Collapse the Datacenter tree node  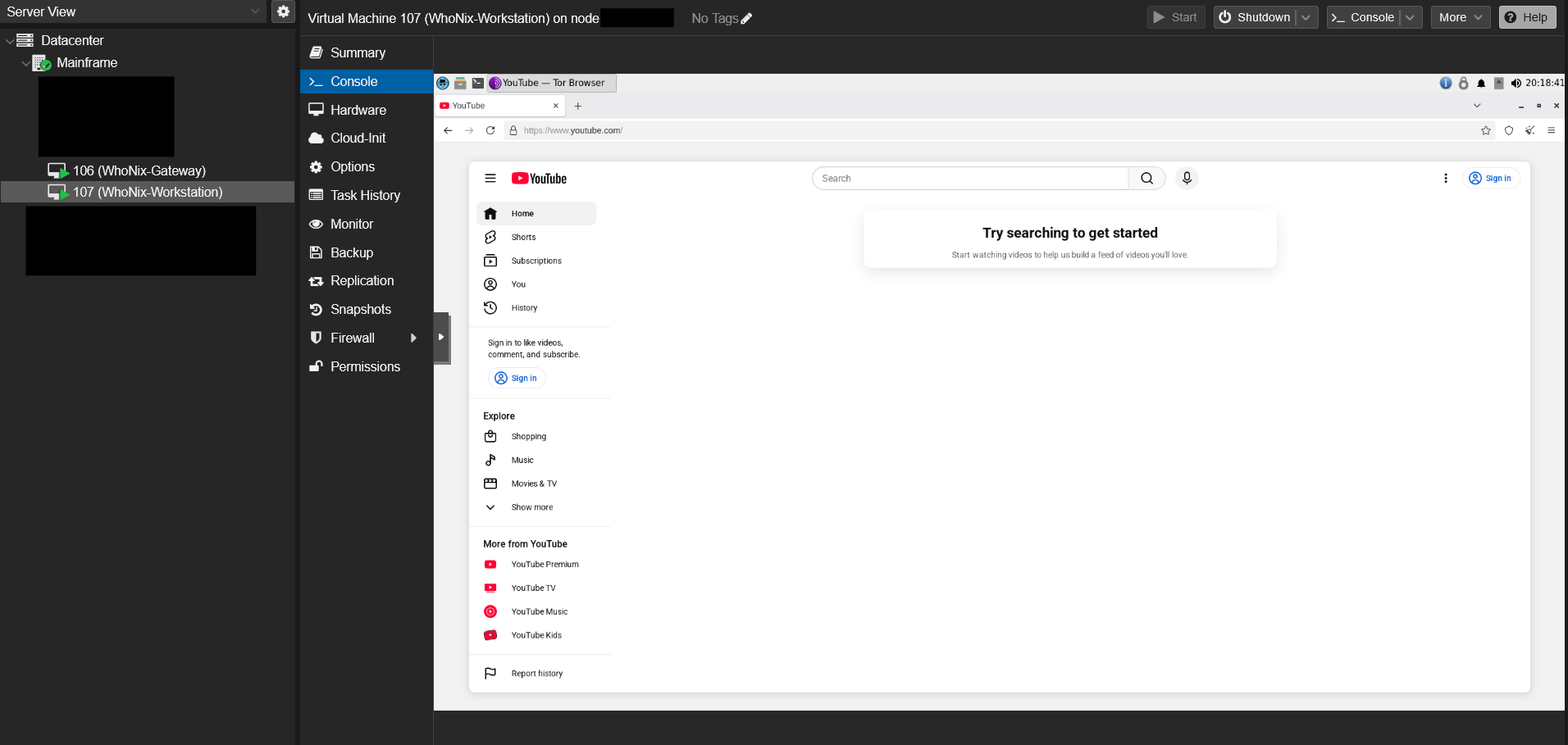click(9, 40)
